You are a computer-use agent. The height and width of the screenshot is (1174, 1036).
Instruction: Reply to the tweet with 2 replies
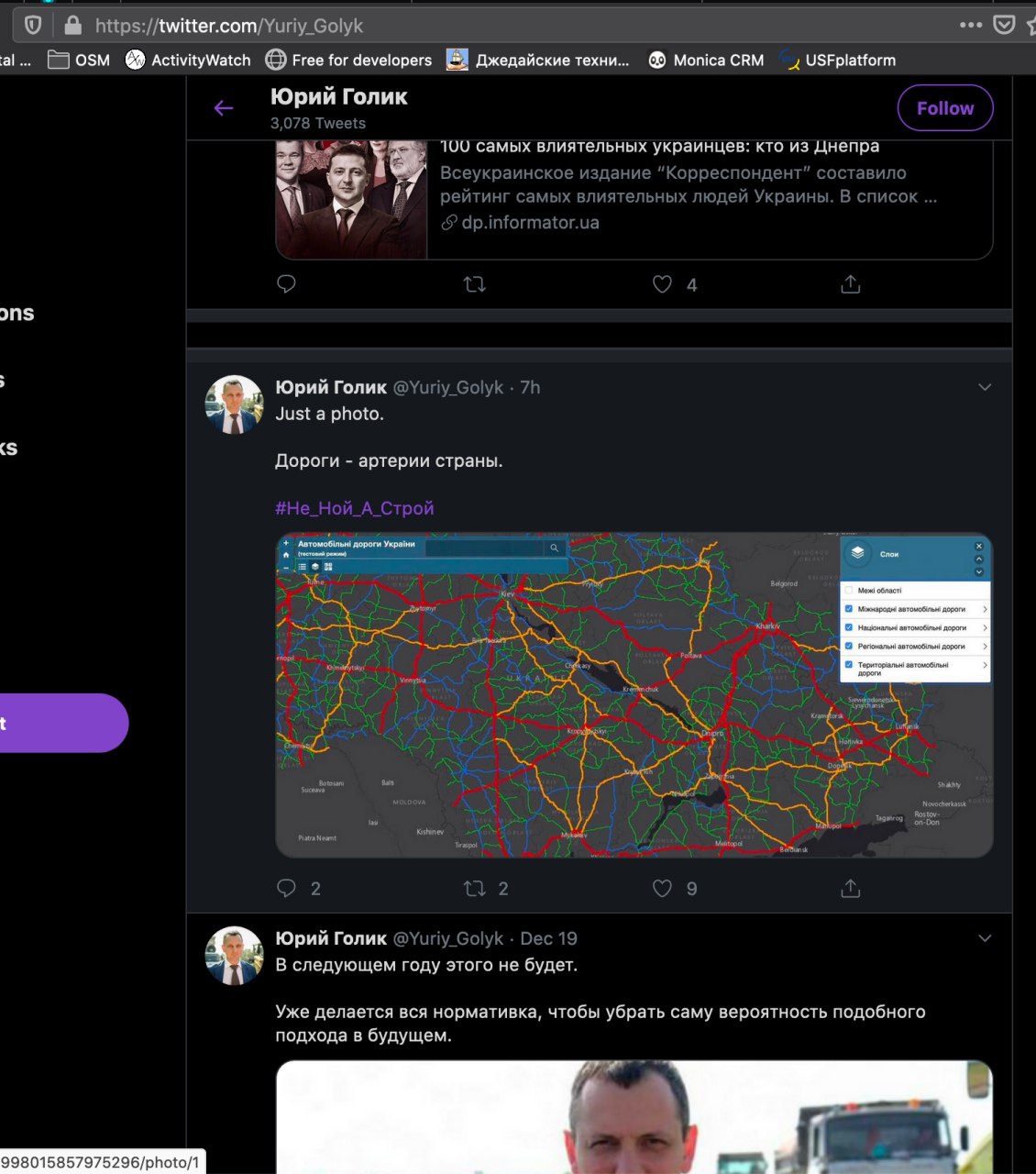(x=286, y=888)
